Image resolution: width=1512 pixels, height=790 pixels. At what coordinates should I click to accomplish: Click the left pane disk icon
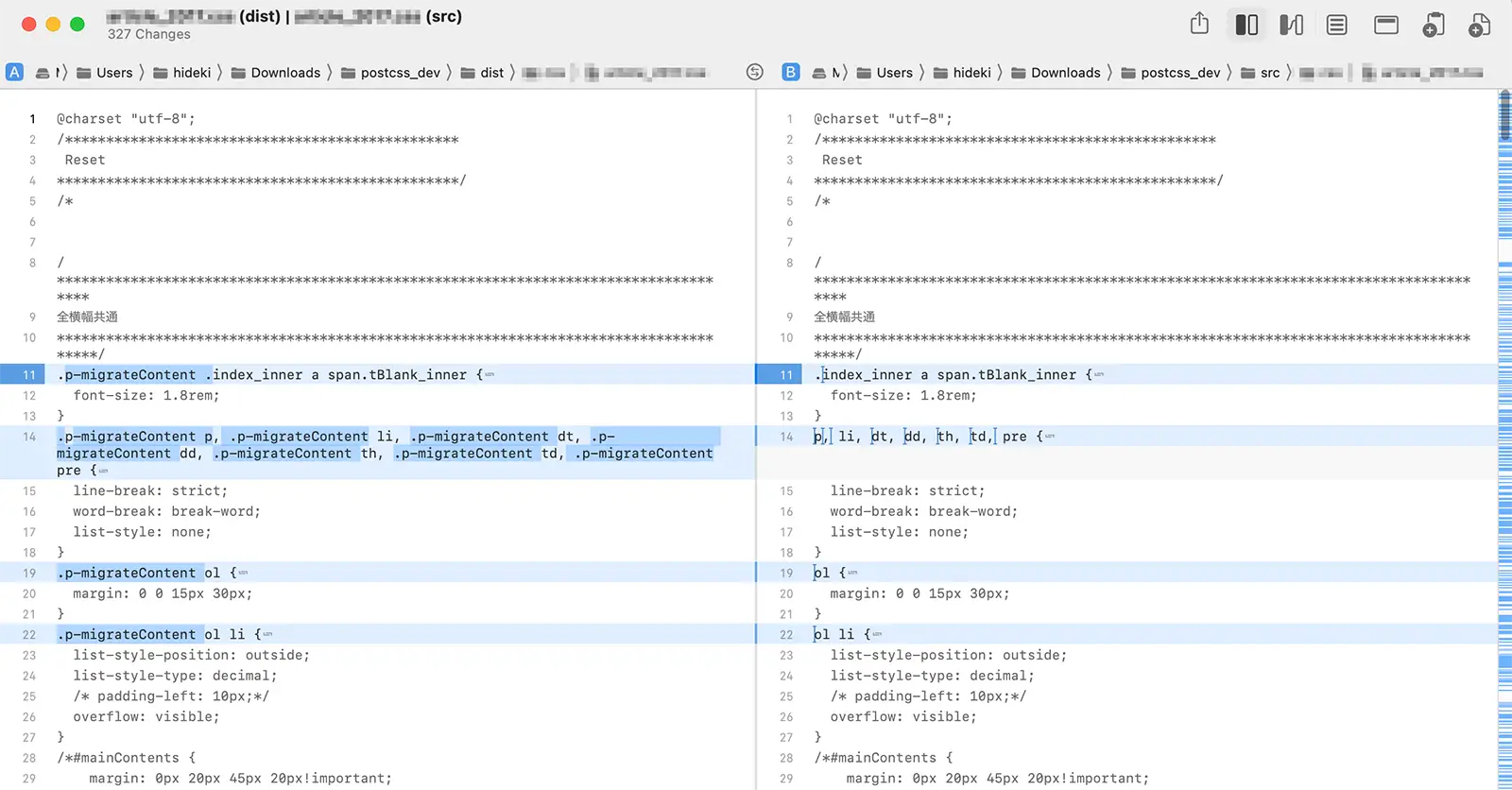43,73
